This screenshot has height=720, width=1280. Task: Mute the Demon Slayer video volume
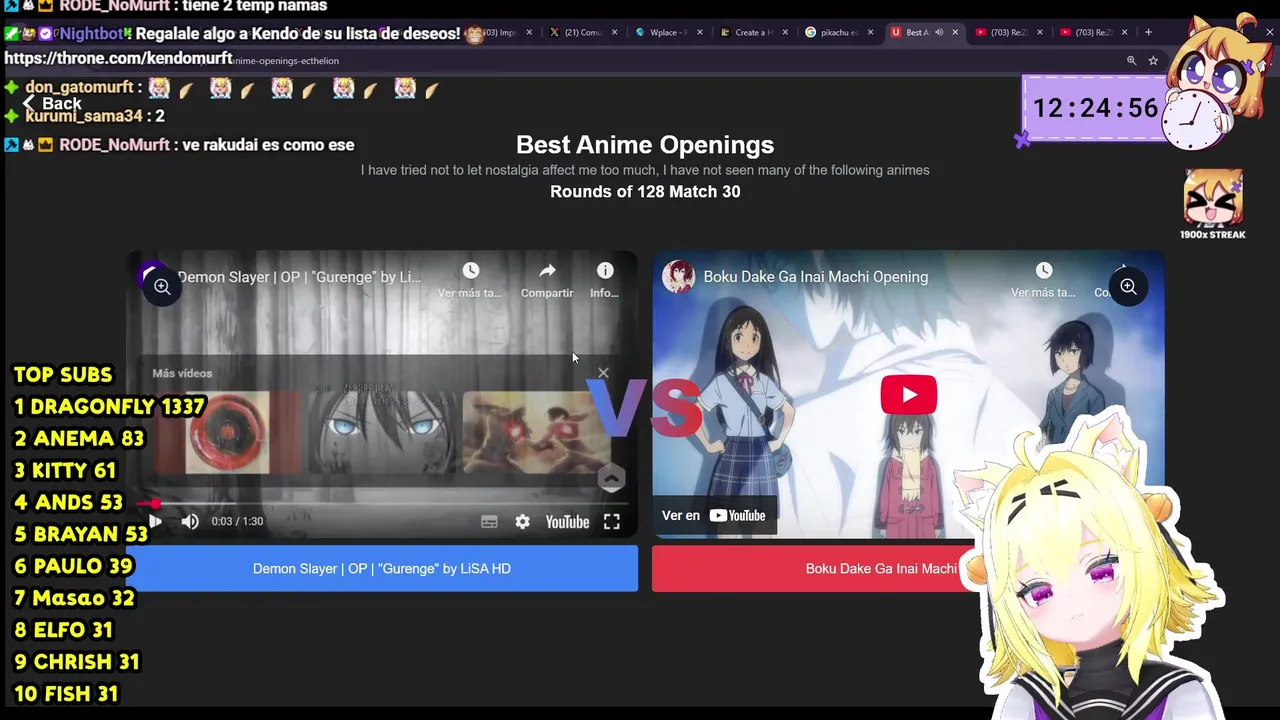190,521
